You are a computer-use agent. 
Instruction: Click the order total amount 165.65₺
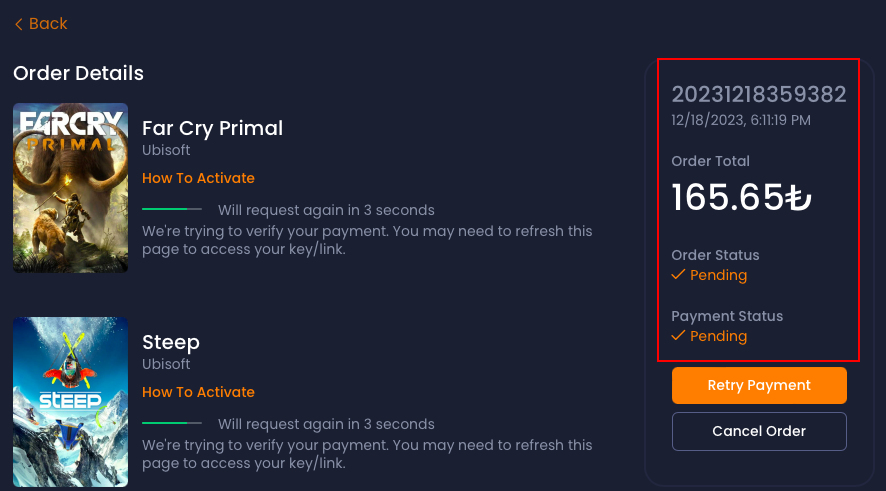click(741, 197)
